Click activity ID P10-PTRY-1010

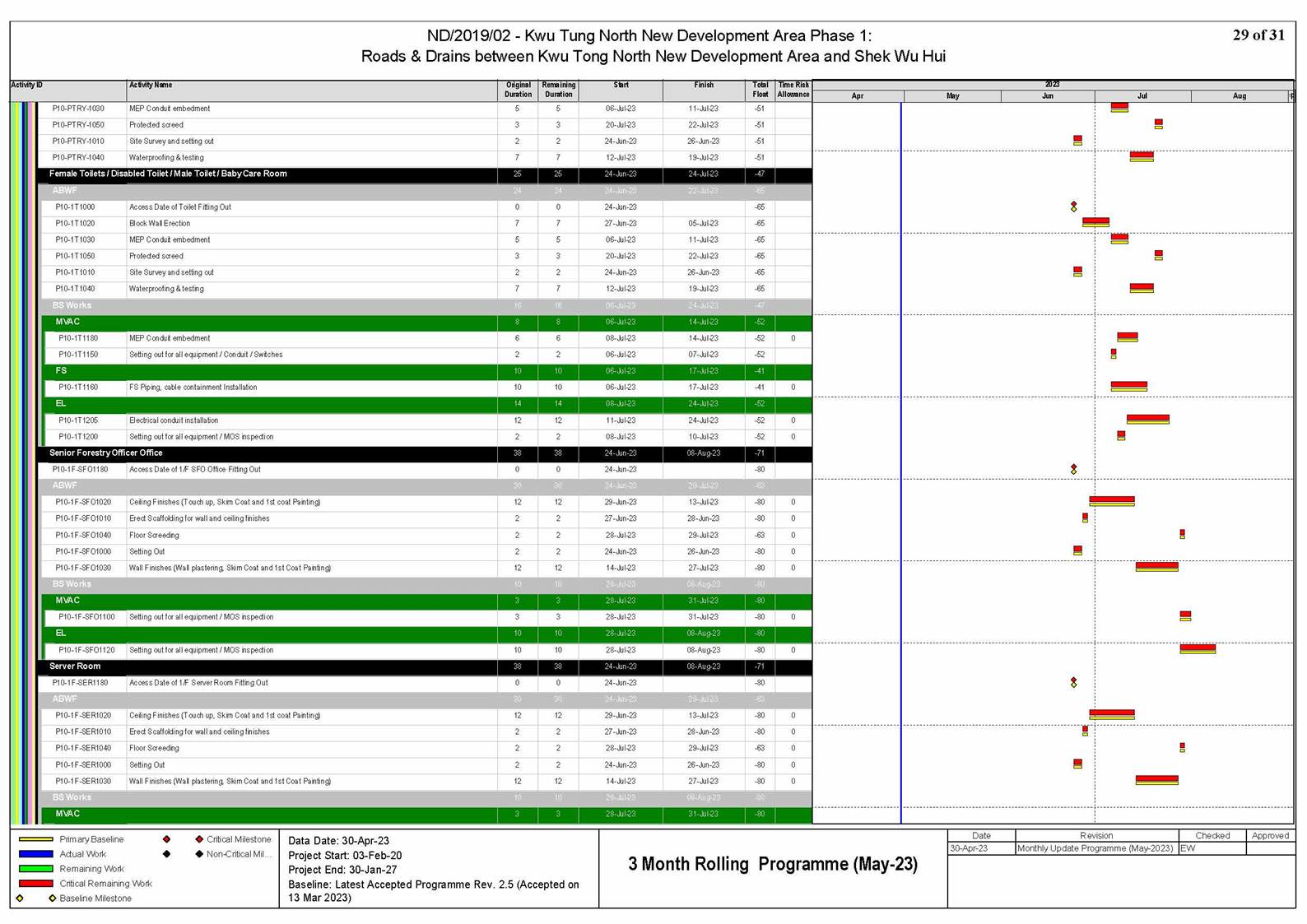(x=78, y=142)
